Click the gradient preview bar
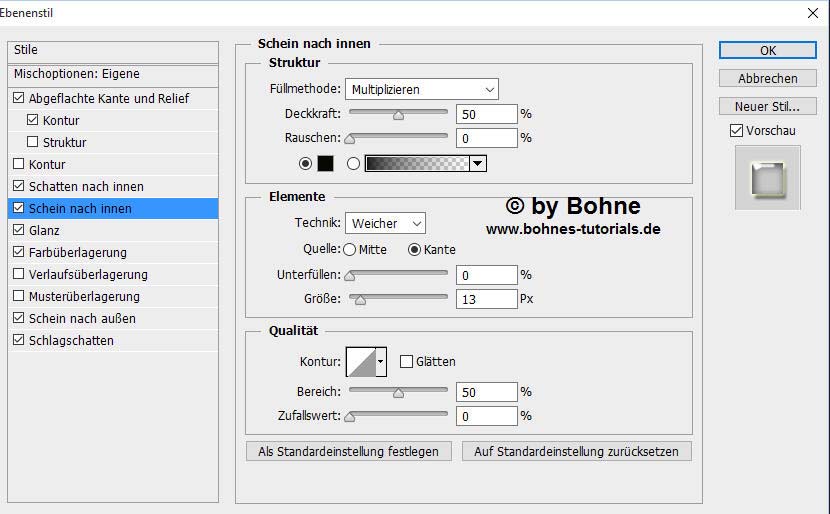The width and height of the screenshot is (830, 514). pyautogui.click(x=416, y=164)
